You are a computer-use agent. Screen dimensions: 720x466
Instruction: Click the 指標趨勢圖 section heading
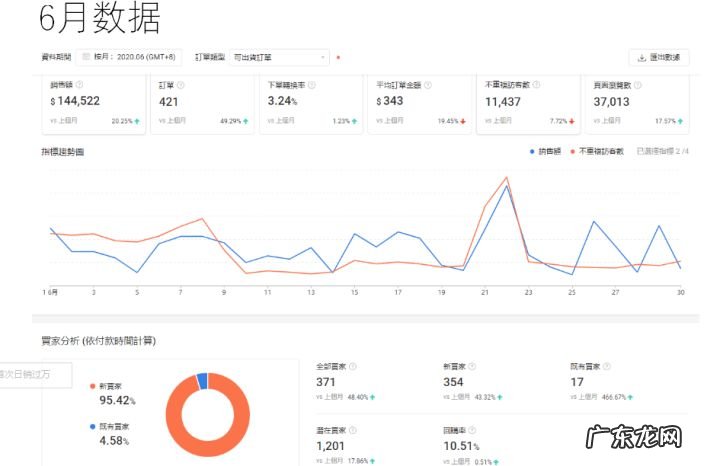pyautogui.click(x=62, y=152)
